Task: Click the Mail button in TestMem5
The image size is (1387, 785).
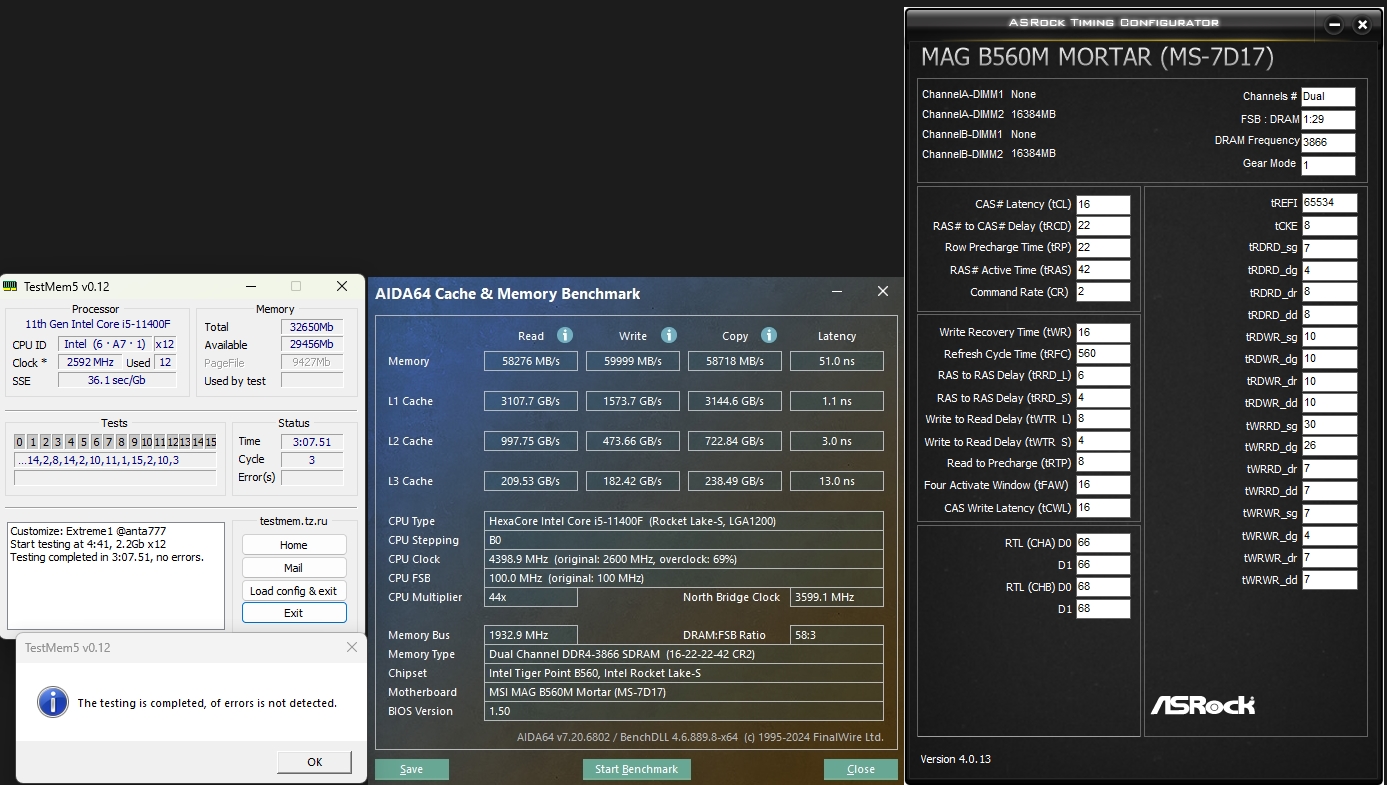Action: click(294, 568)
